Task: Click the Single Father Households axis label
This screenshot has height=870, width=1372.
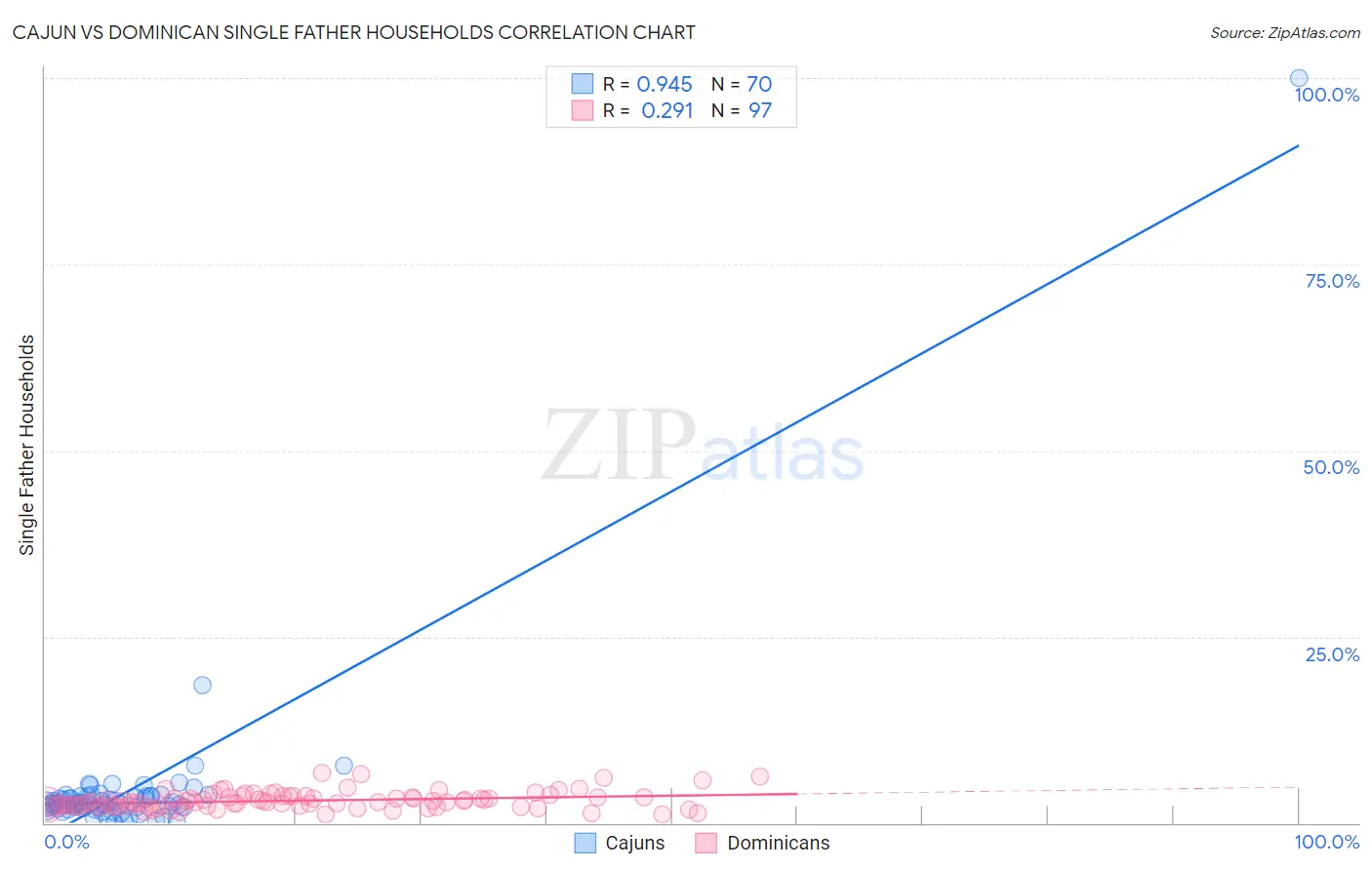Action: (26, 445)
